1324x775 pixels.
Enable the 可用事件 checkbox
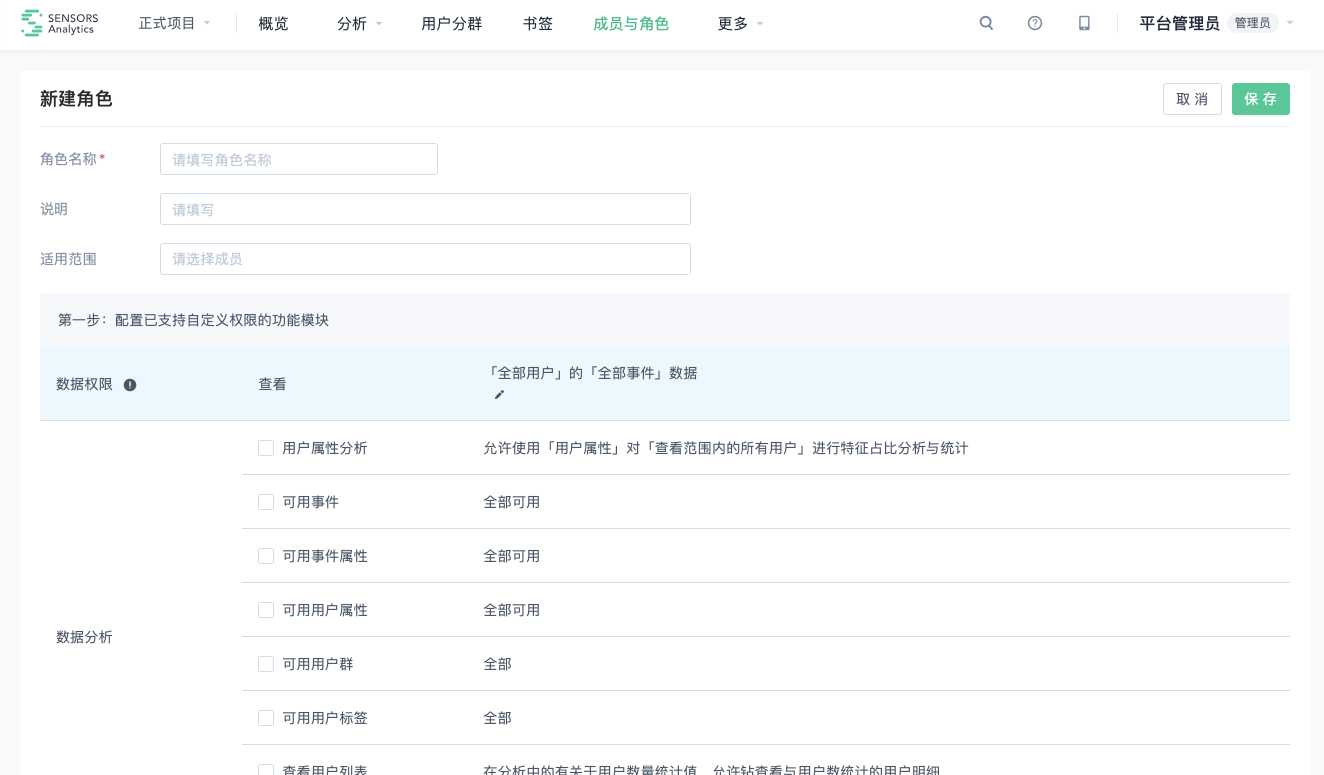point(266,502)
